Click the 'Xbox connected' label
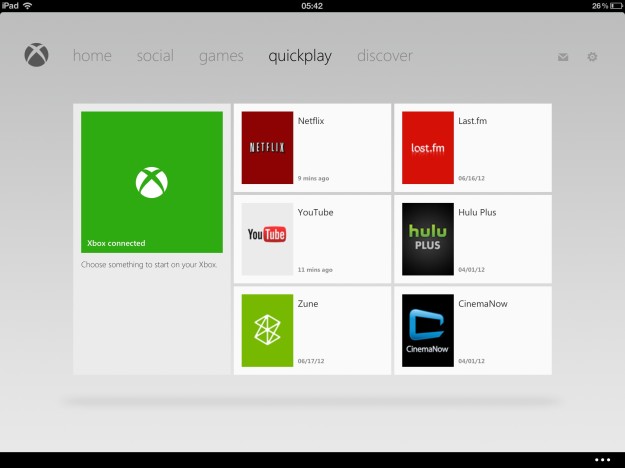625x468 pixels. click(x=116, y=243)
